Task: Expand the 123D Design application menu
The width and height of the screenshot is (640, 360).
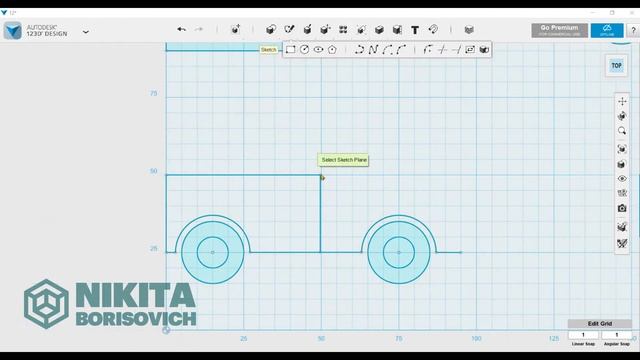Action: (86, 31)
